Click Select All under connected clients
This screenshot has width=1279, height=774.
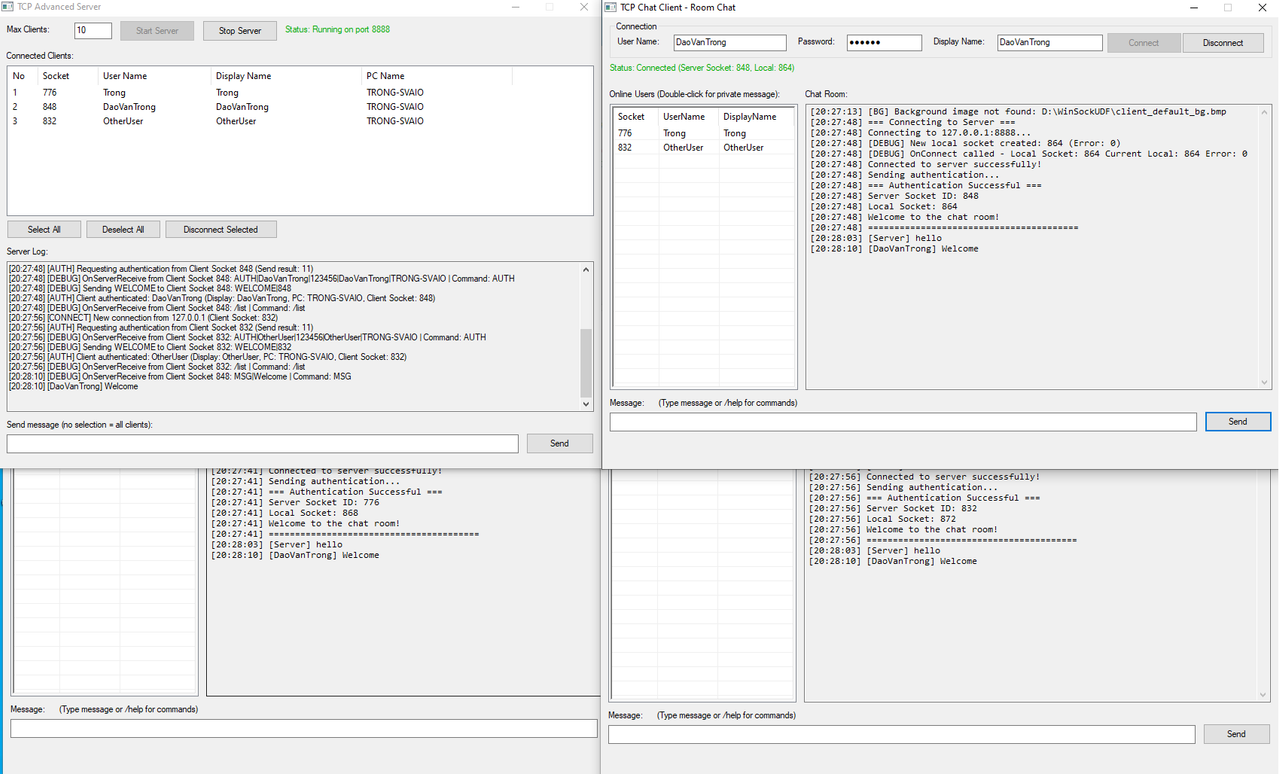pyautogui.click(x=44, y=229)
